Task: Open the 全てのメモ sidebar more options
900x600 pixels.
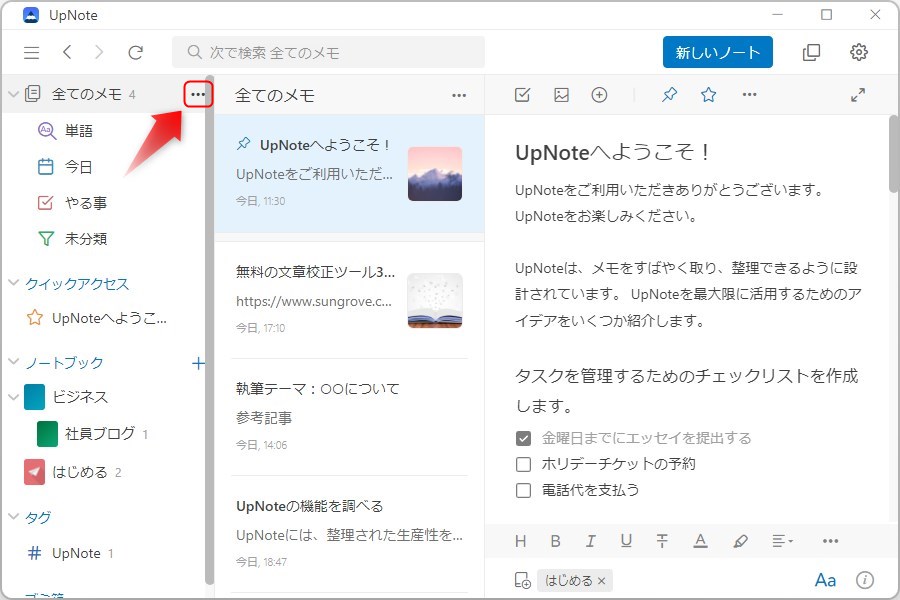Action: point(198,94)
